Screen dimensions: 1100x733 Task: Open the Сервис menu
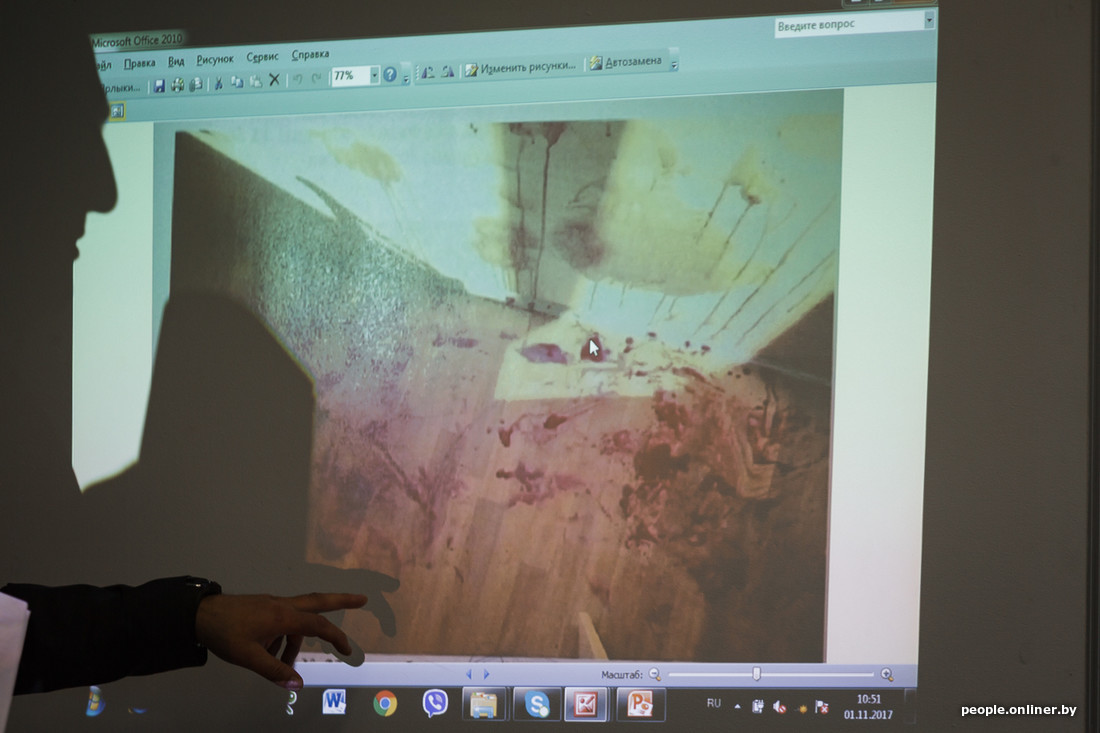point(262,57)
